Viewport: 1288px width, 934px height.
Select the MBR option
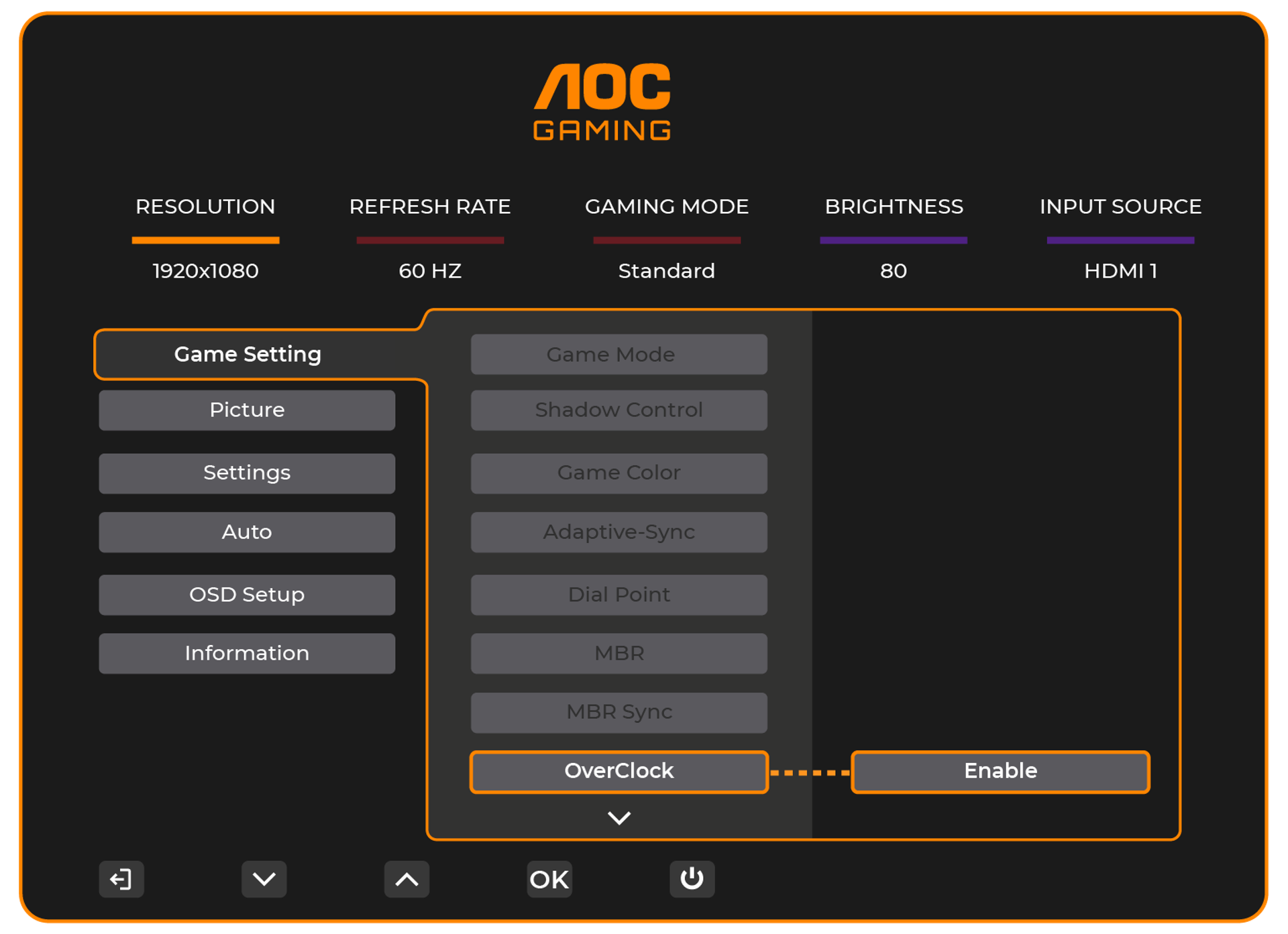[x=619, y=653]
